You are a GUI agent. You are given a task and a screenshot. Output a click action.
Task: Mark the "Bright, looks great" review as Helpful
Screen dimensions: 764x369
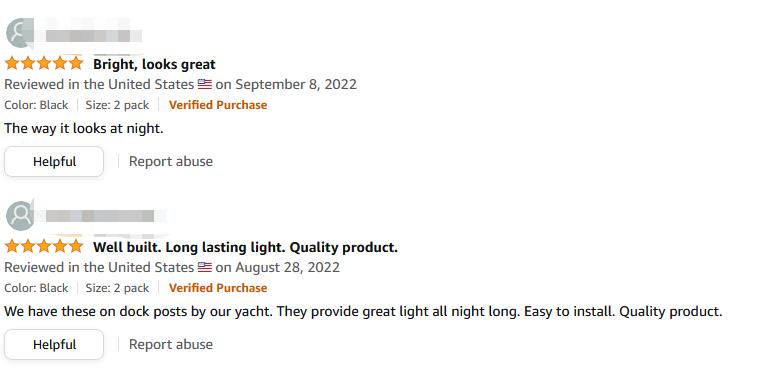(x=54, y=161)
